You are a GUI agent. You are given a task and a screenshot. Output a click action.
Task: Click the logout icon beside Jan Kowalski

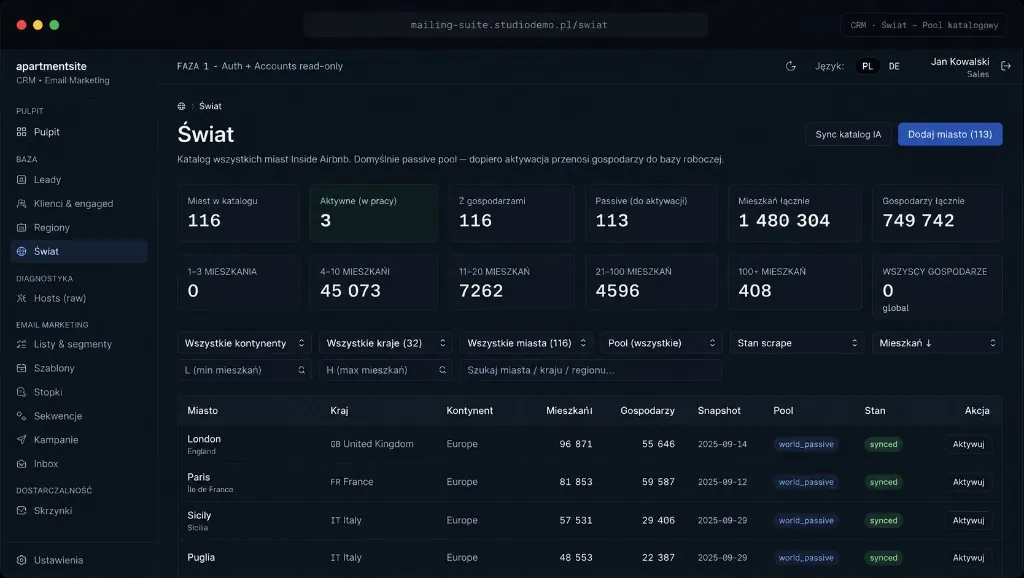(1006, 66)
